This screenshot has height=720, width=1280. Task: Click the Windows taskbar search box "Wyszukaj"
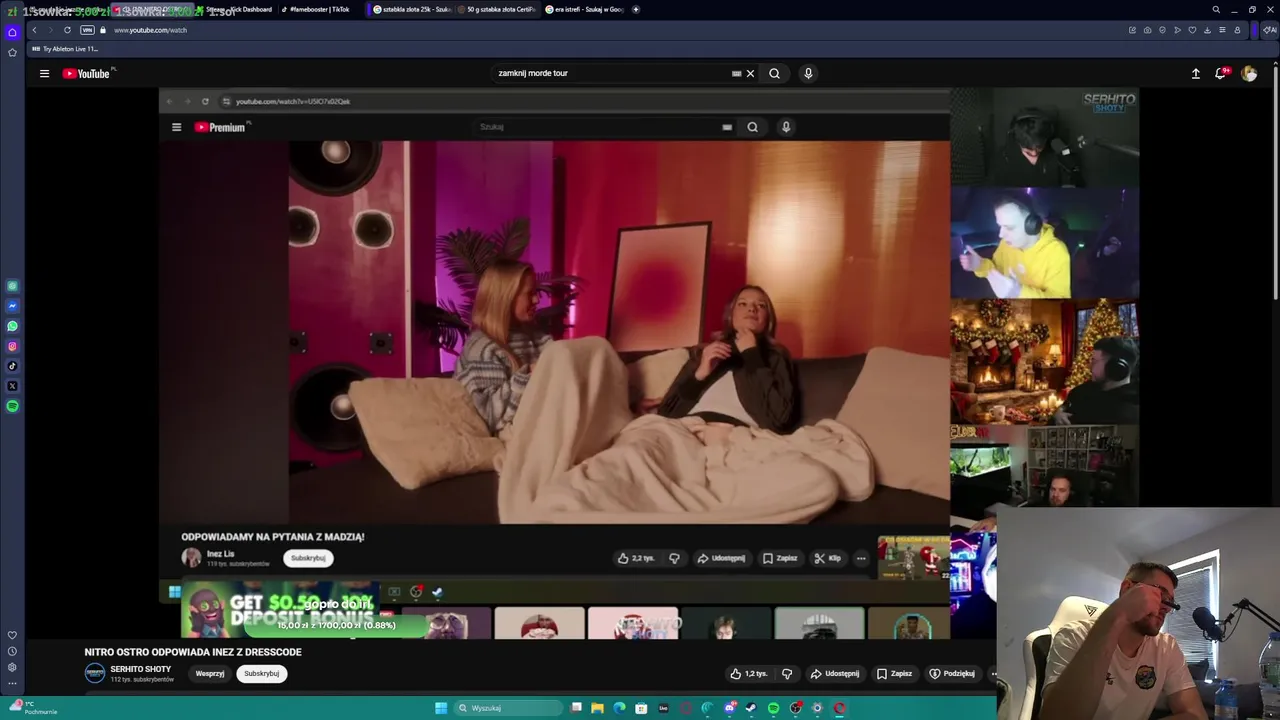pos(508,708)
